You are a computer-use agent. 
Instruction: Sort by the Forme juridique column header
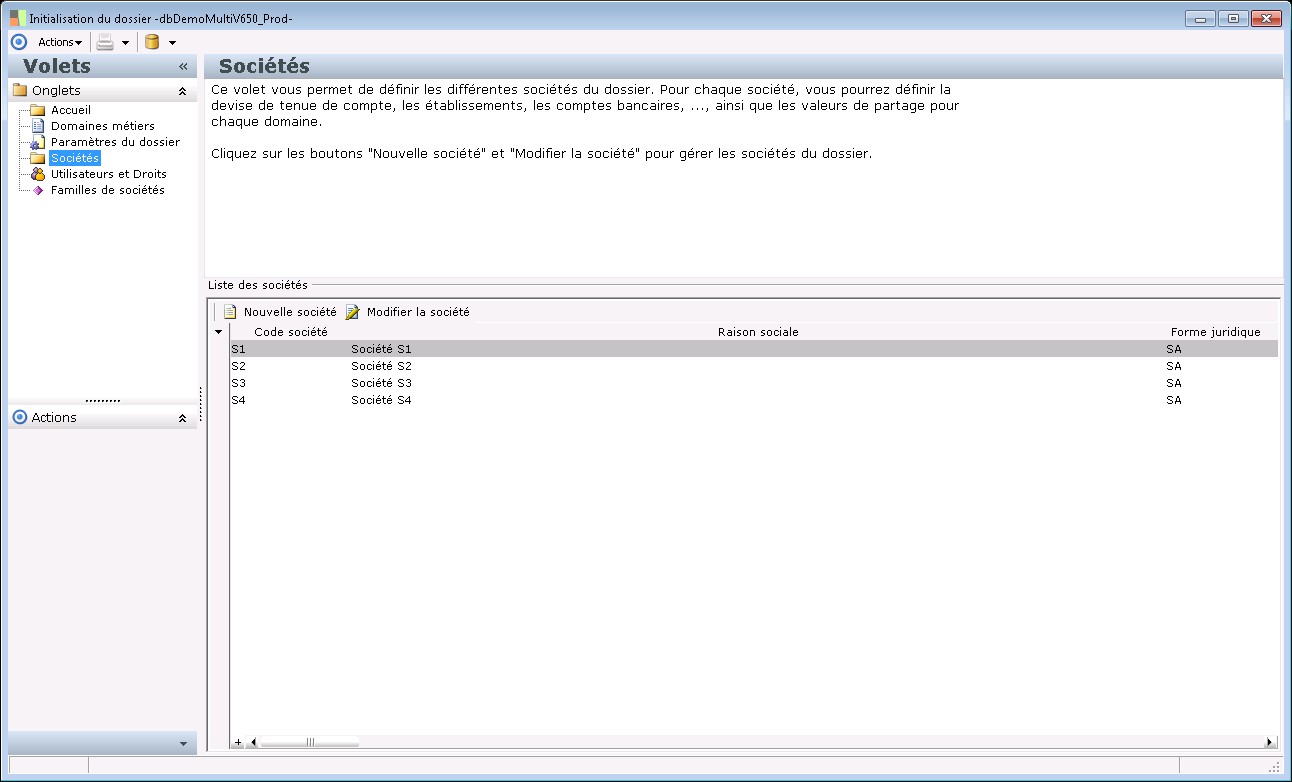pyautogui.click(x=1216, y=332)
